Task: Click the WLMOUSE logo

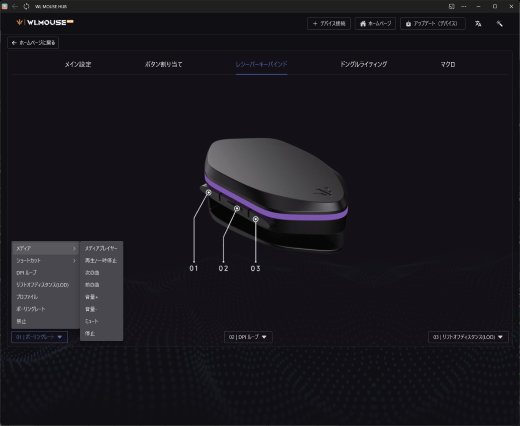Action: pos(45,22)
